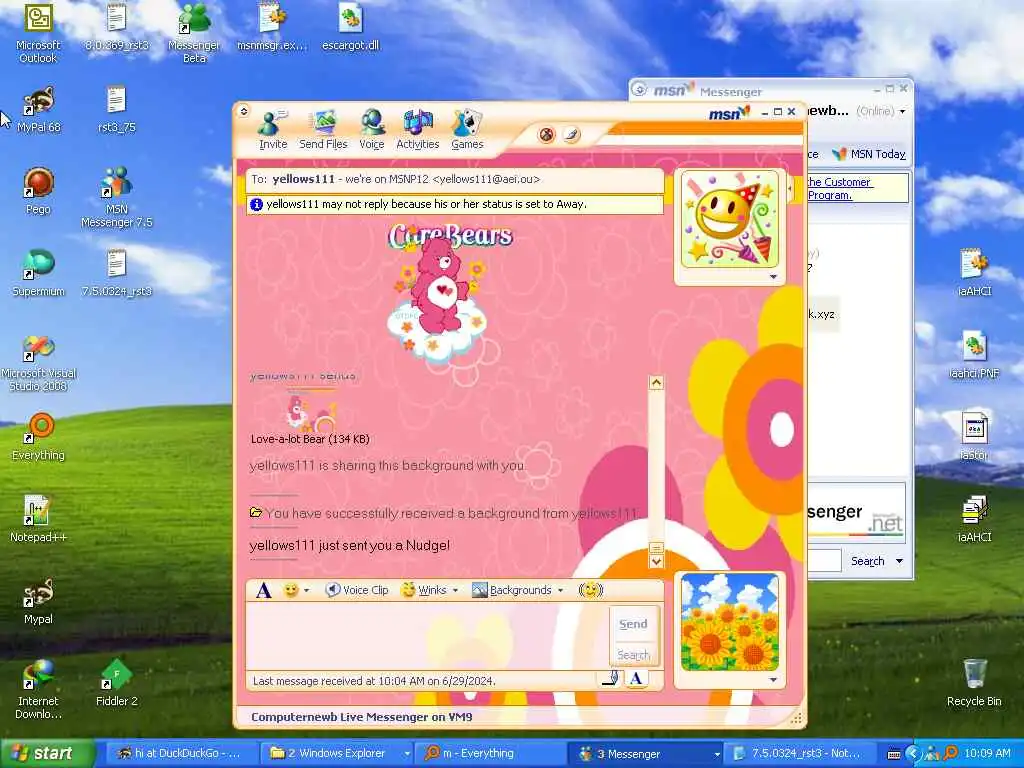Open the Windows Explorer taskbar group
The height and width of the screenshot is (768, 1024).
tap(336, 754)
